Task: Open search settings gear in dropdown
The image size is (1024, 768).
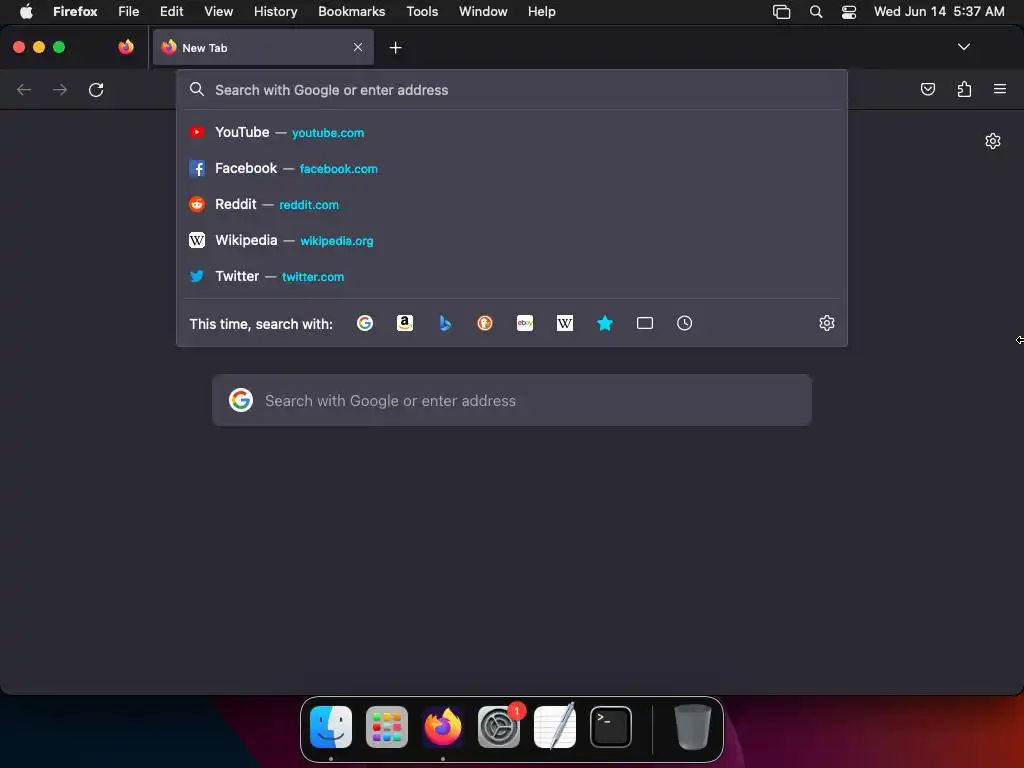Action: click(x=827, y=323)
